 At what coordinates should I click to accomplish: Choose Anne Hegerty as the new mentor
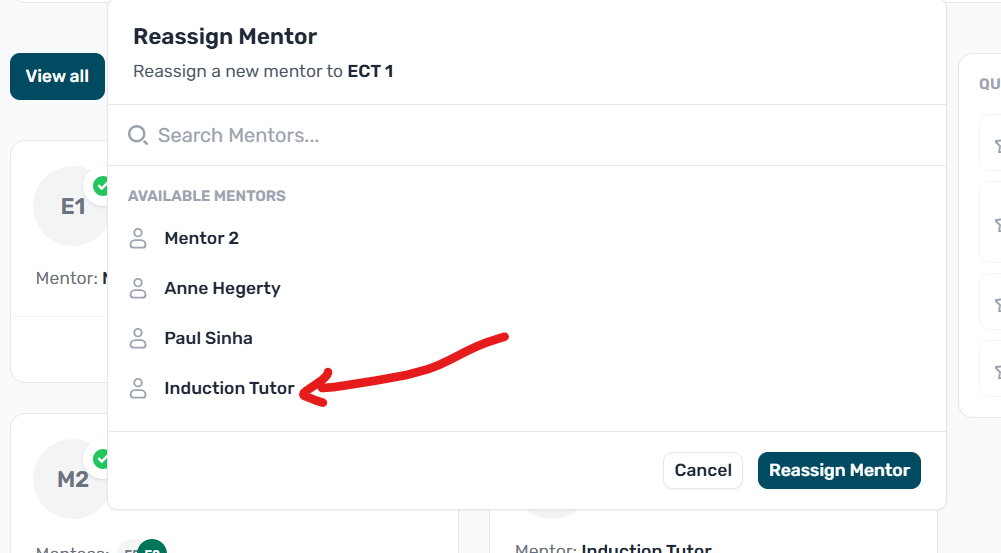(x=222, y=288)
